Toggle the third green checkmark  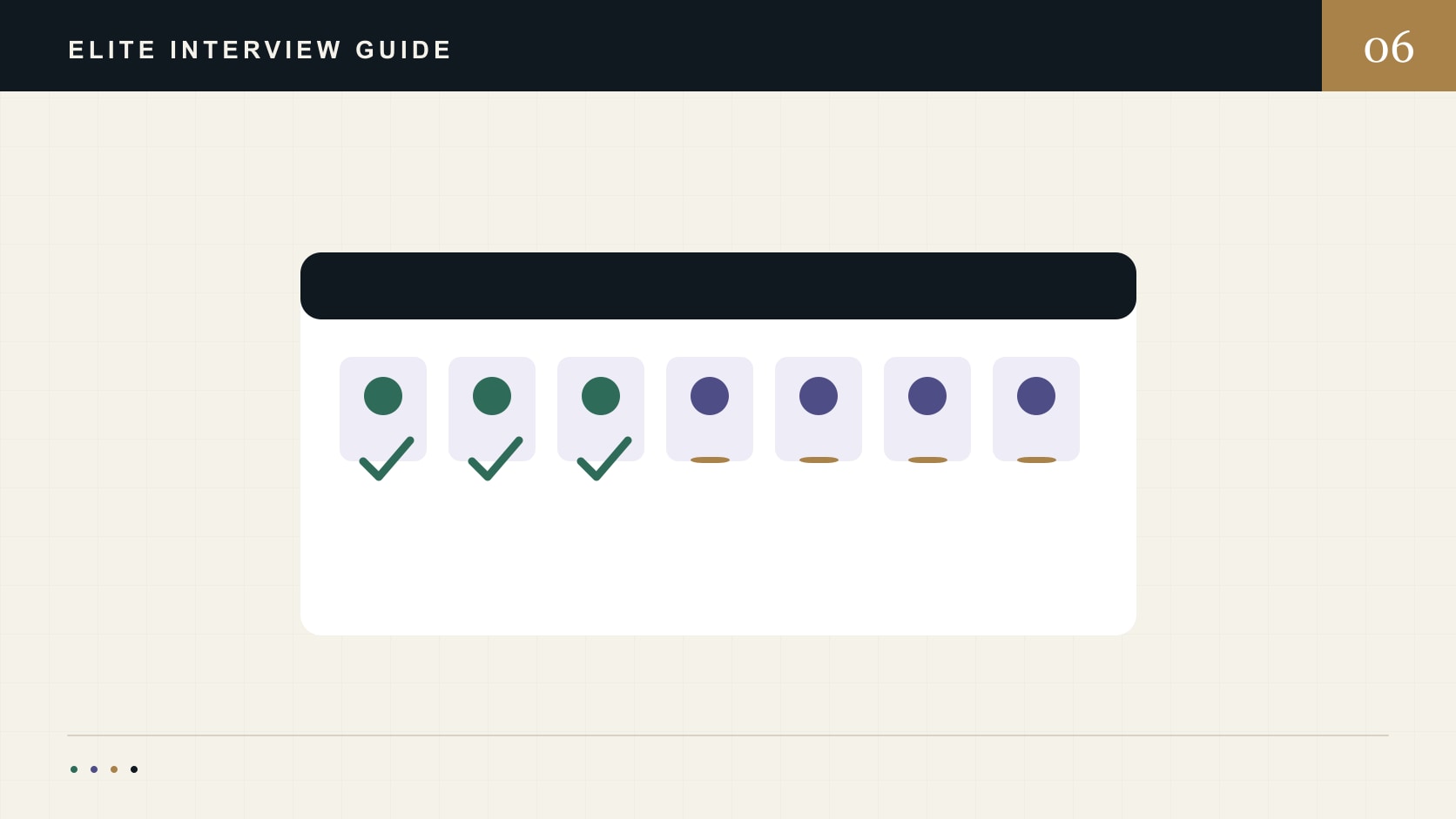[x=604, y=459]
